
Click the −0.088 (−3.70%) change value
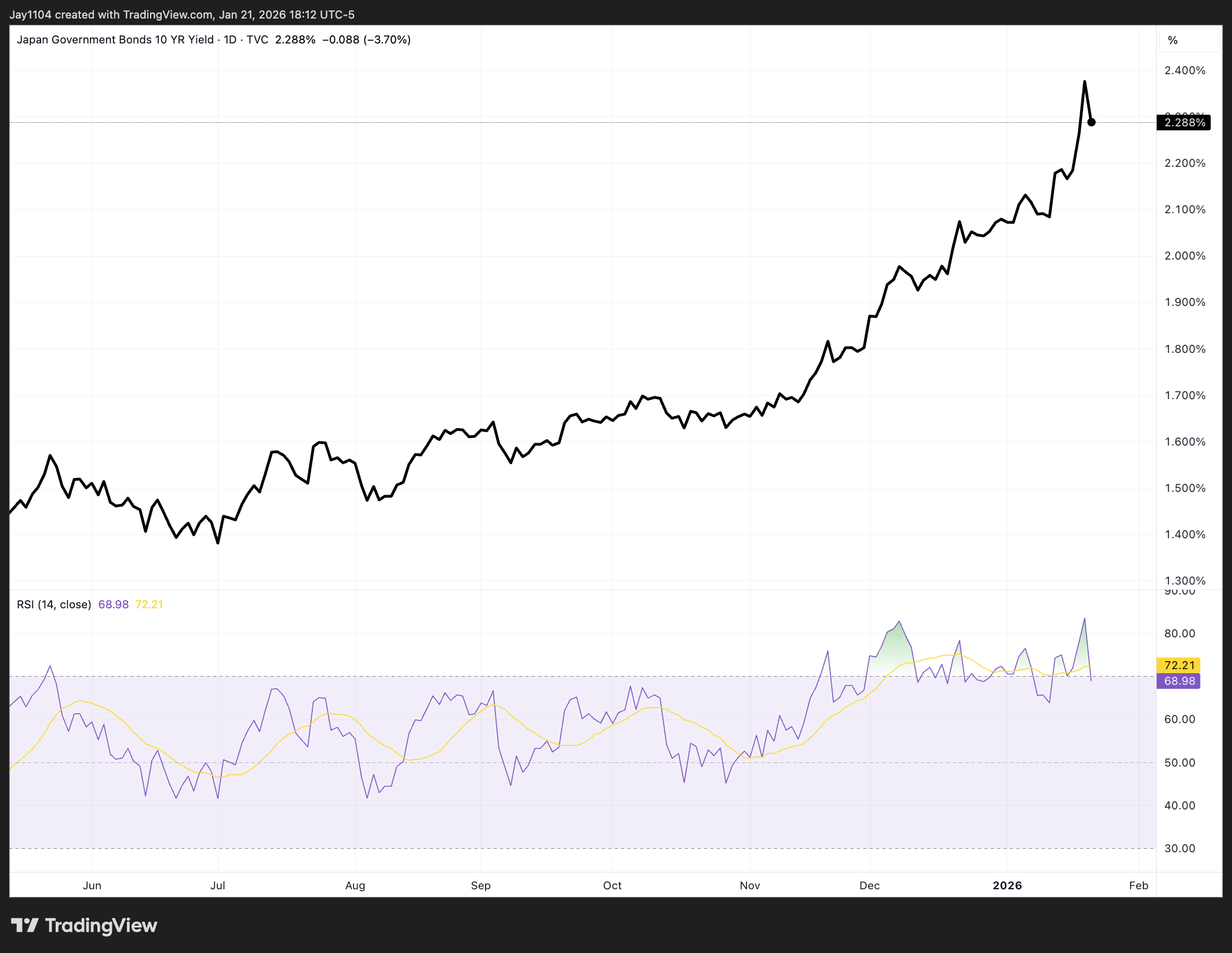tap(366, 39)
